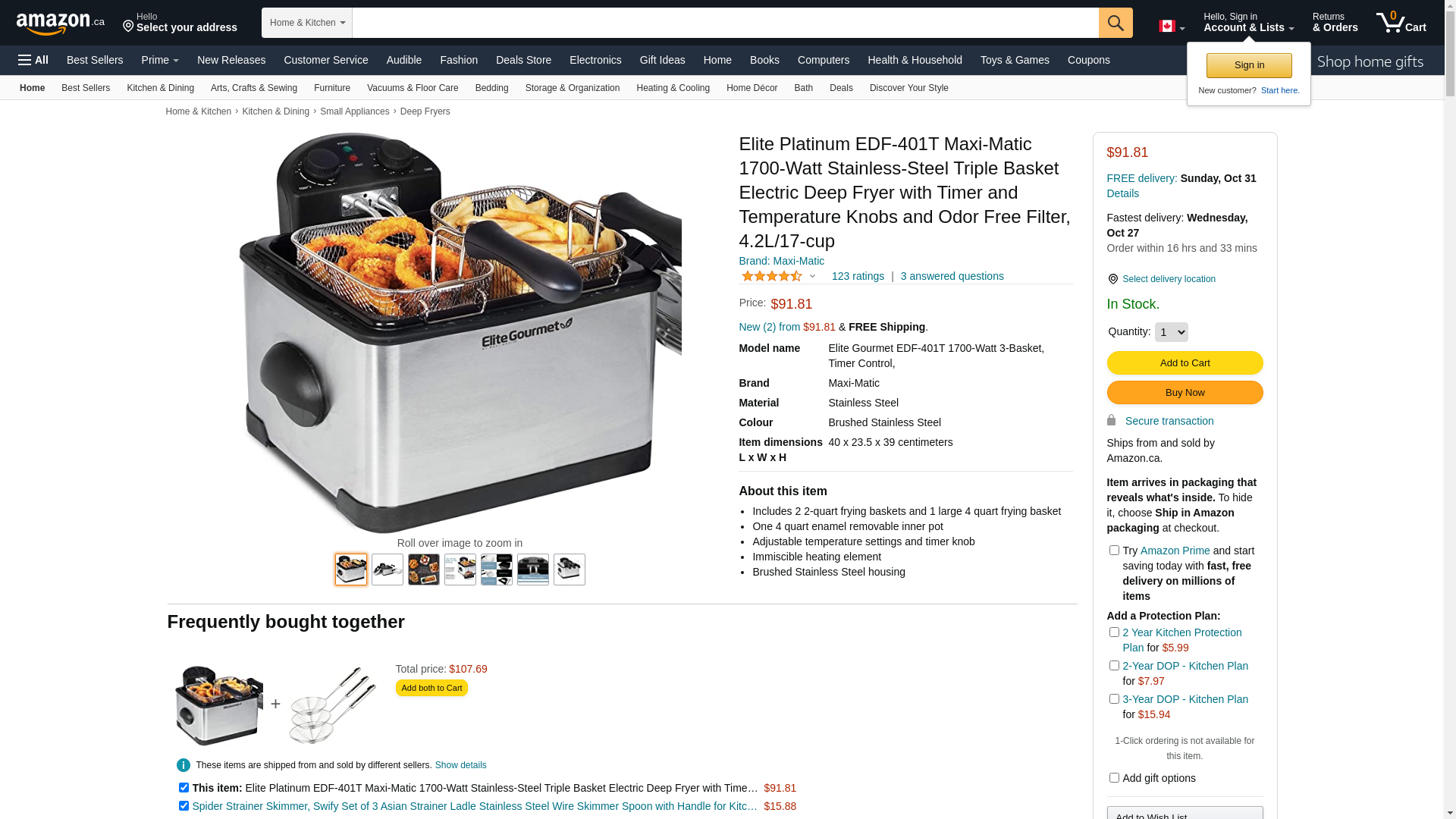Open the Deals Store menu item
Viewport: 1456px width, 819px height.
pyautogui.click(x=523, y=60)
